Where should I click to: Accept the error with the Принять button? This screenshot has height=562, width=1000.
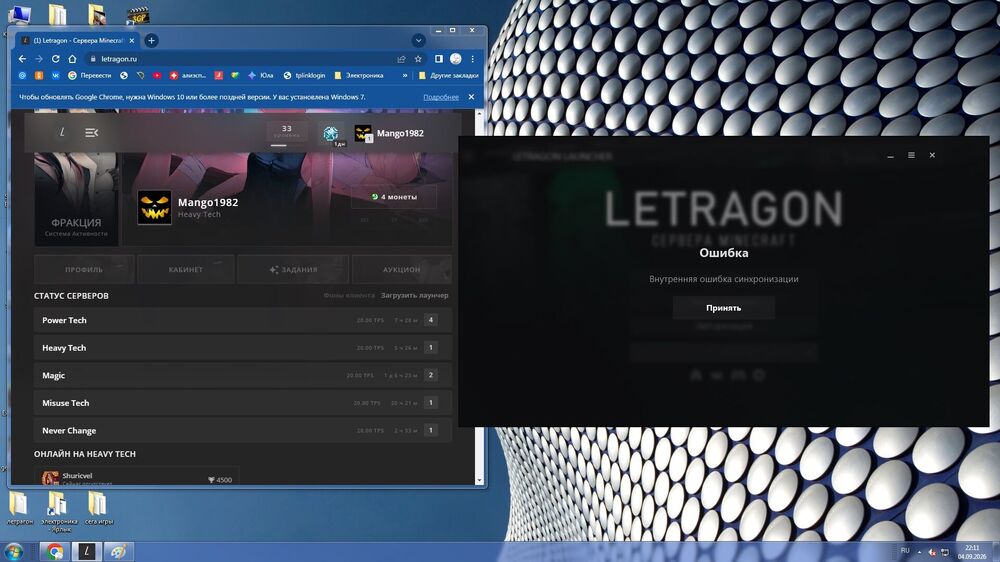pos(723,307)
